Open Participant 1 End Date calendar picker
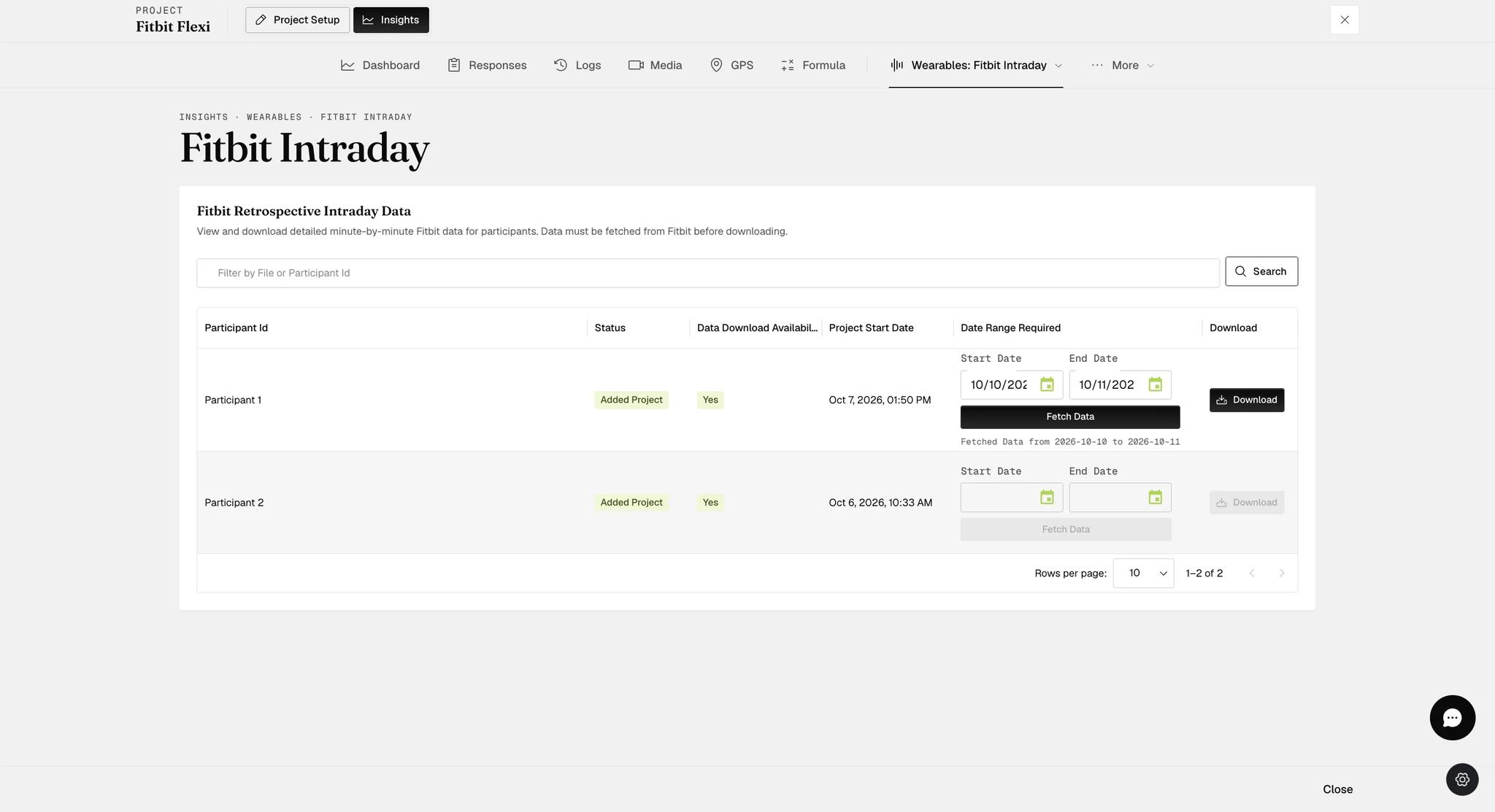1495x812 pixels. coord(1155,384)
